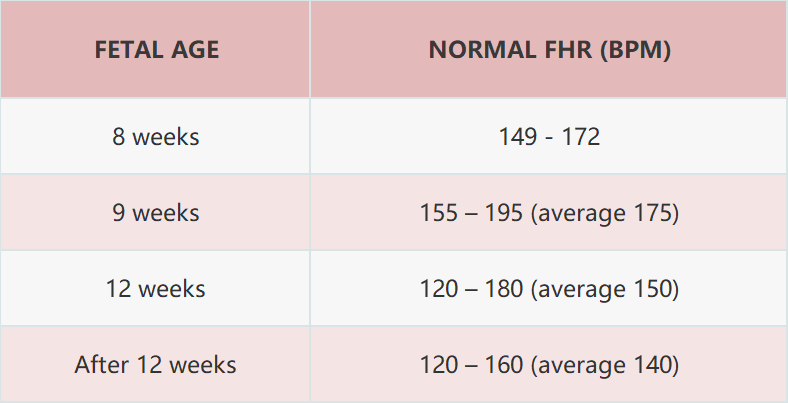Click the 9 weeks row label
The height and width of the screenshot is (403, 788).
pos(156,213)
